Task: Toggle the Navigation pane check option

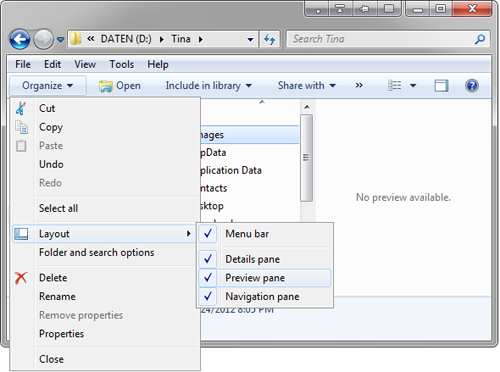Action: coord(265,296)
